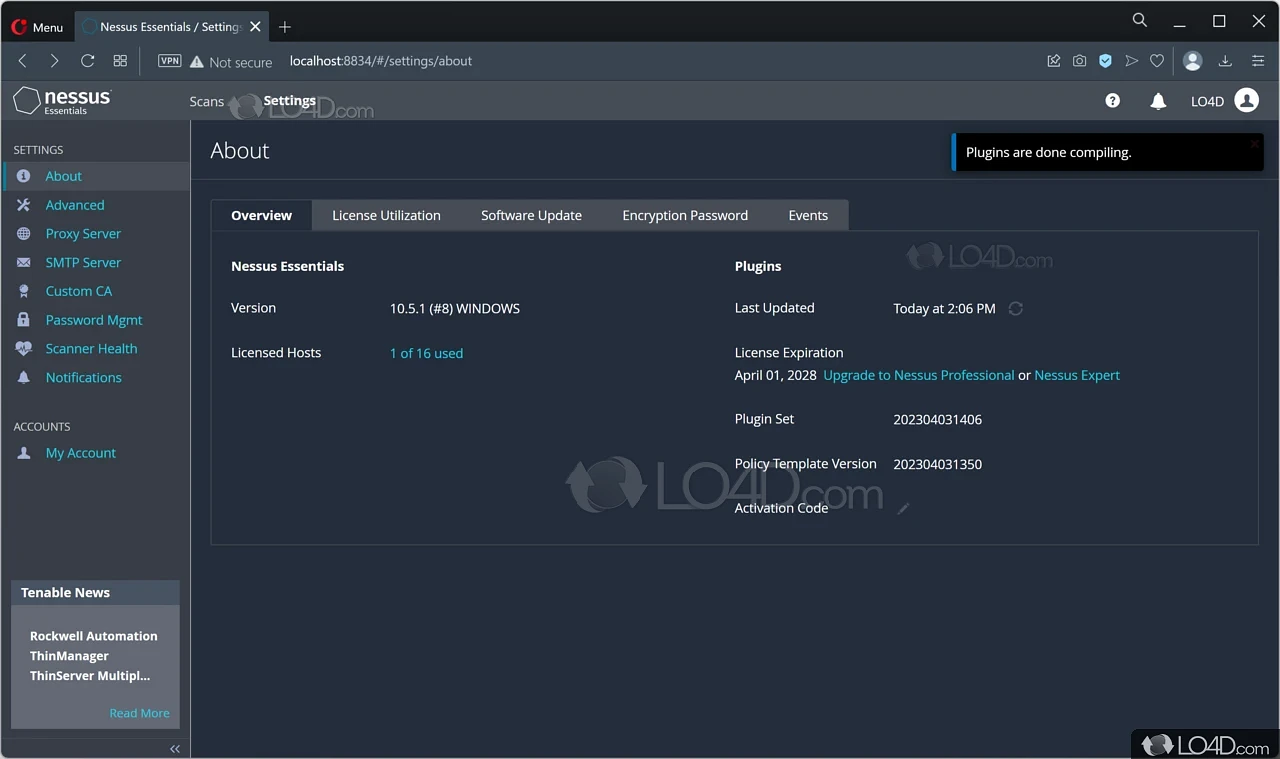The image size is (1280, 759).
Task: Follow the Nessus Expert link
Action: click(x=1077, y=376)
